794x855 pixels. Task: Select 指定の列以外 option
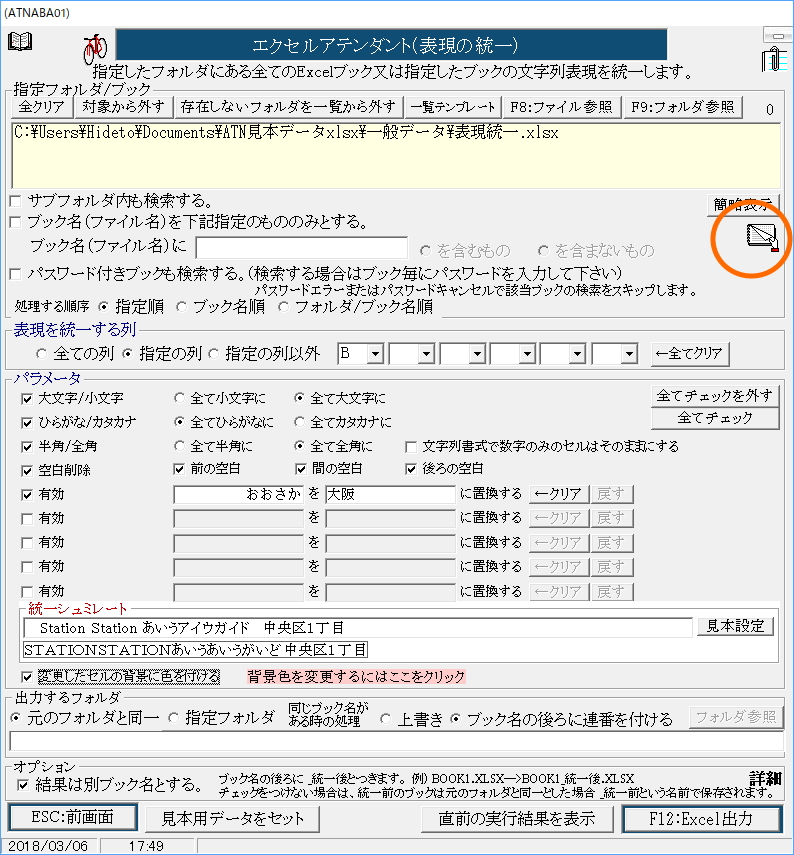tap(213, 354)
